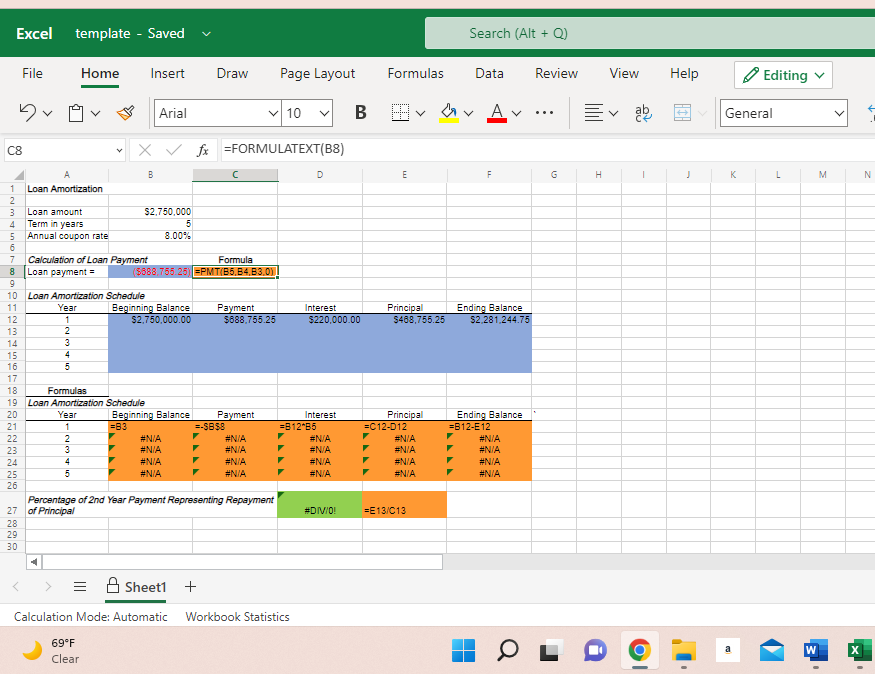
Task: Open the Borders dropdown arrow
Action: point(420,112)
